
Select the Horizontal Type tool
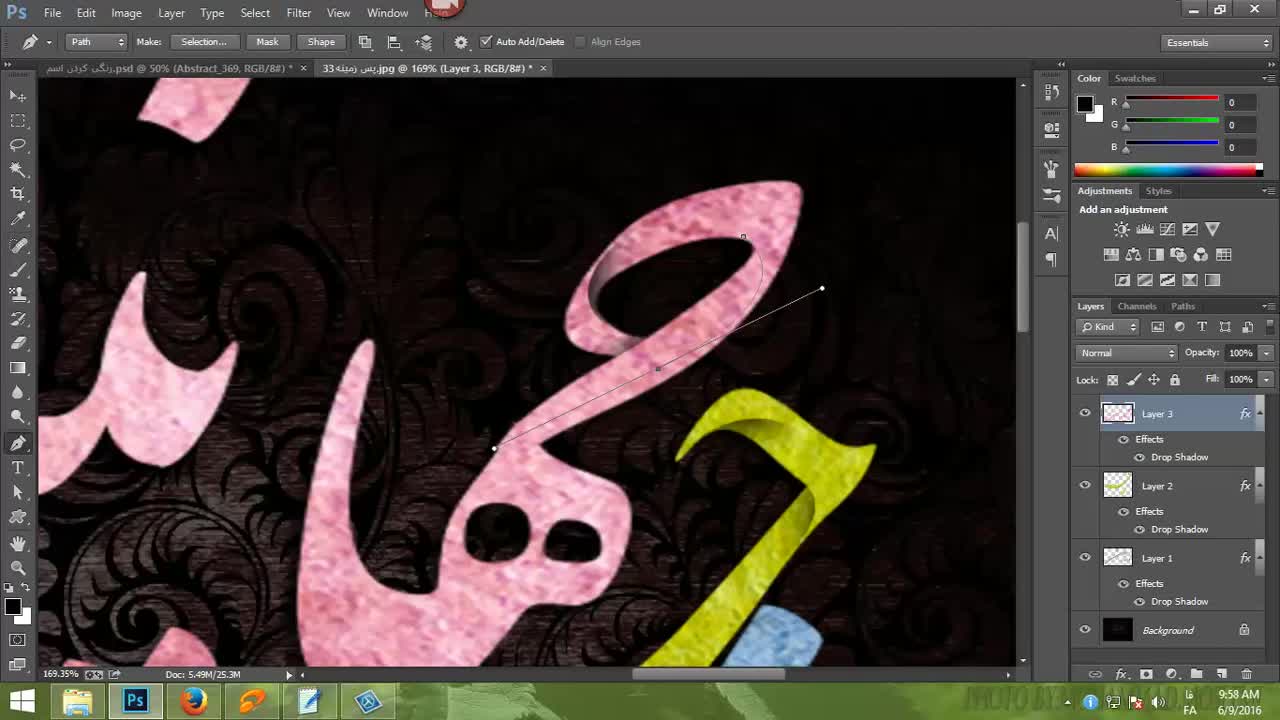point(18,468)
